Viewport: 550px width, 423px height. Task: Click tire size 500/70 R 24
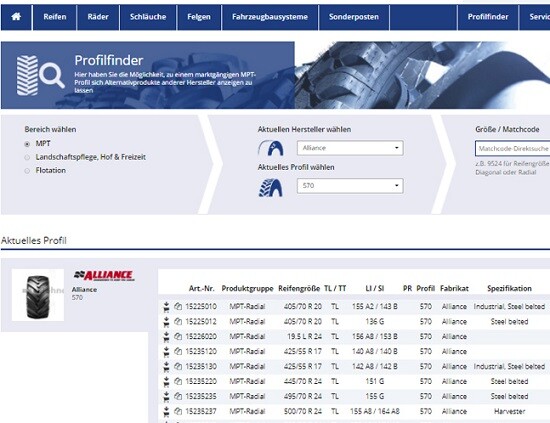303,411
